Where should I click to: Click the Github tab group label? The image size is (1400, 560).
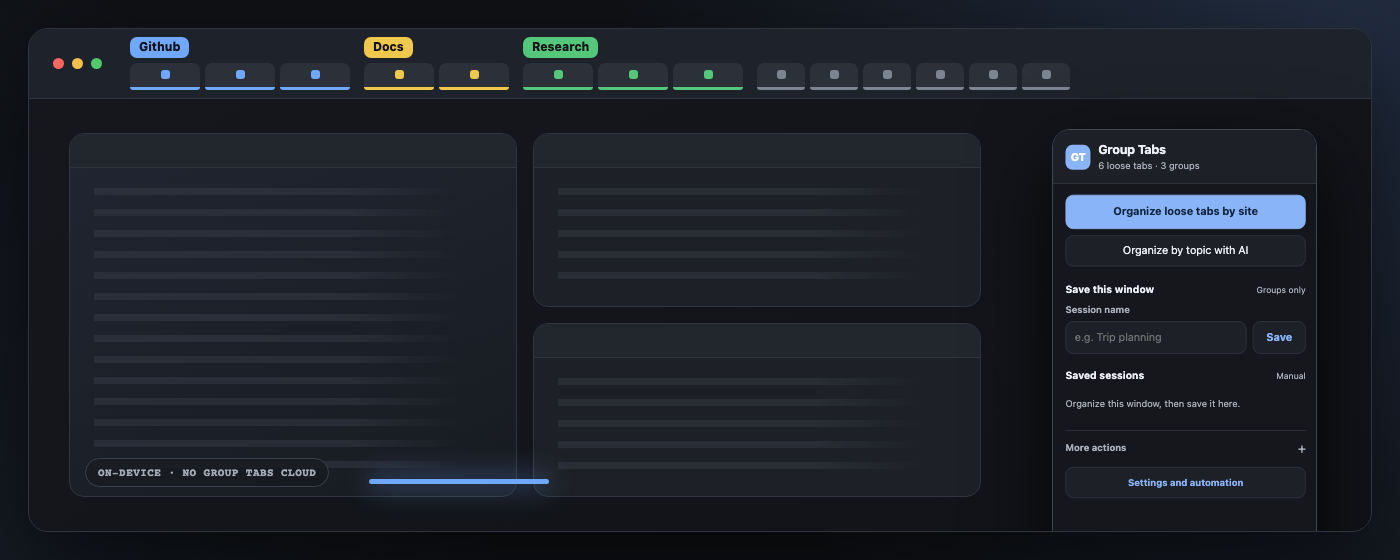(159, 47)
